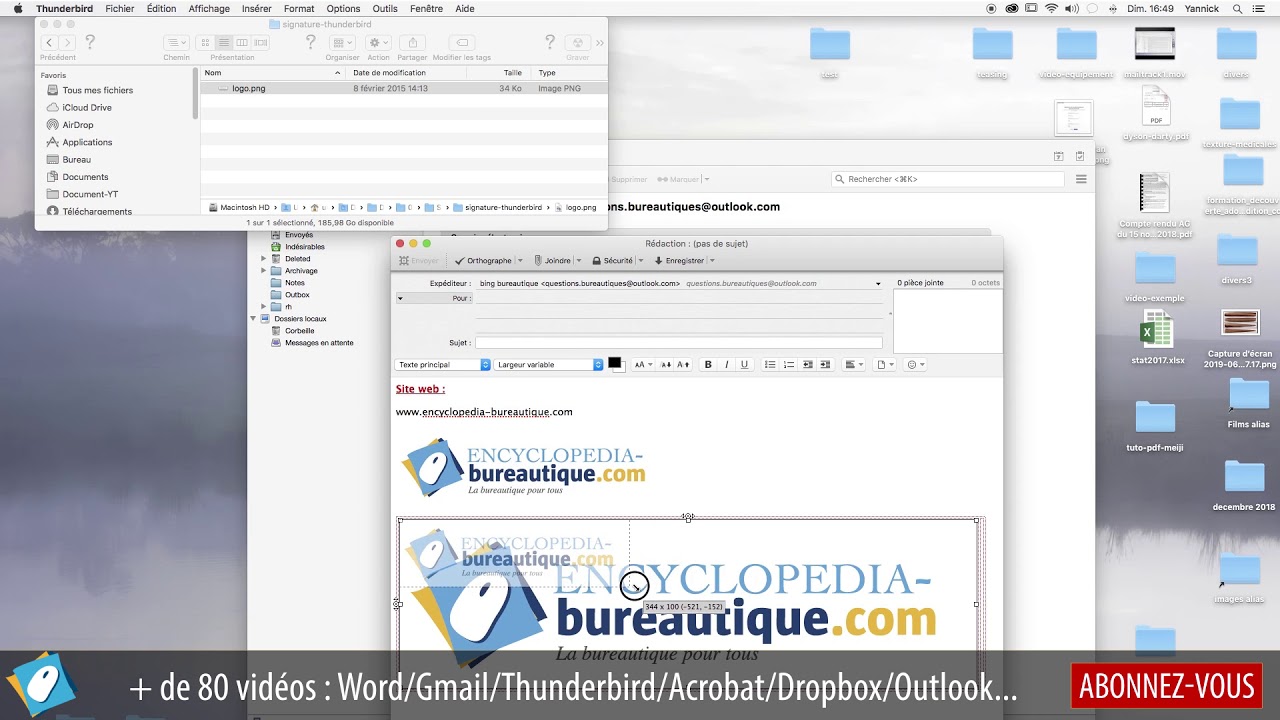Collapse the Dossiers locaux tree node
This screenshot has width=1280, height=720.
253,319
